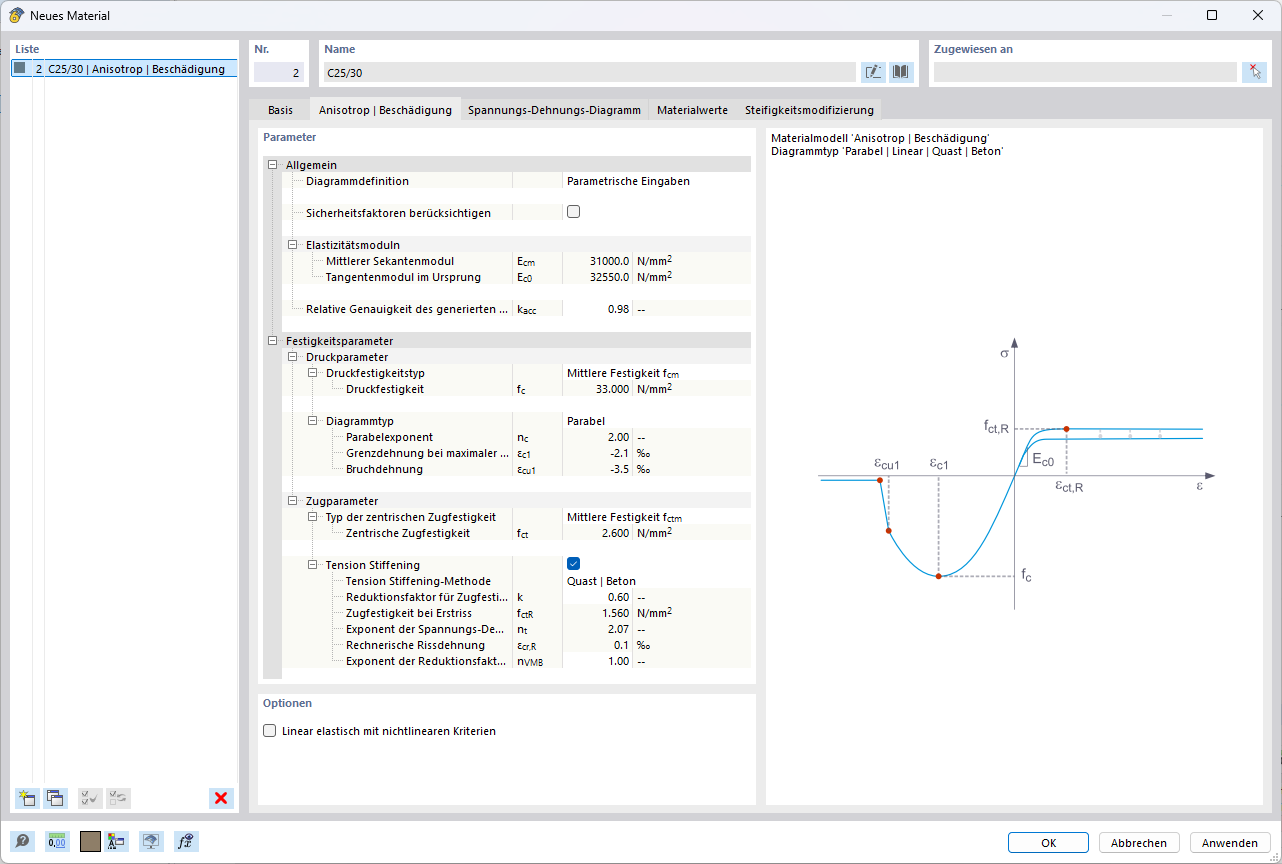1282x864 pixels.
Task: Click the color square of list item 2
Action: click(20, 69)
